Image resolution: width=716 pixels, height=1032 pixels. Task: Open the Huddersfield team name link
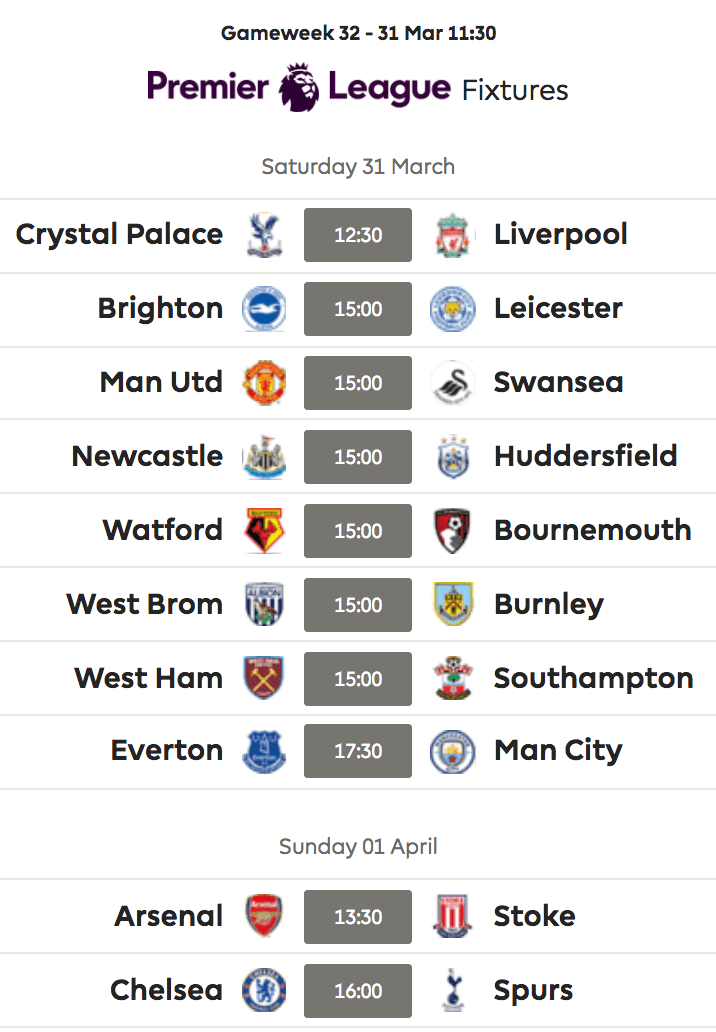coord(586,455)
